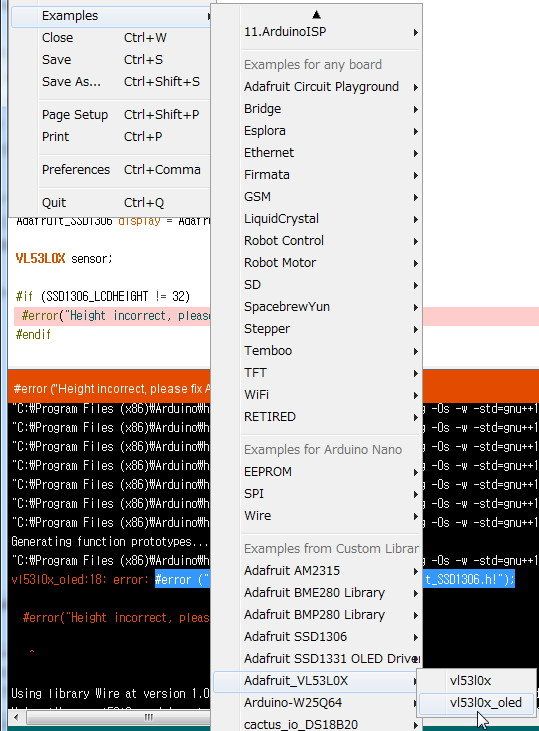The height and width of the screenshot is (731, 539).
Task: Open Adafruit SSD1331 OLED Driver examples
Action: (318, 659)
